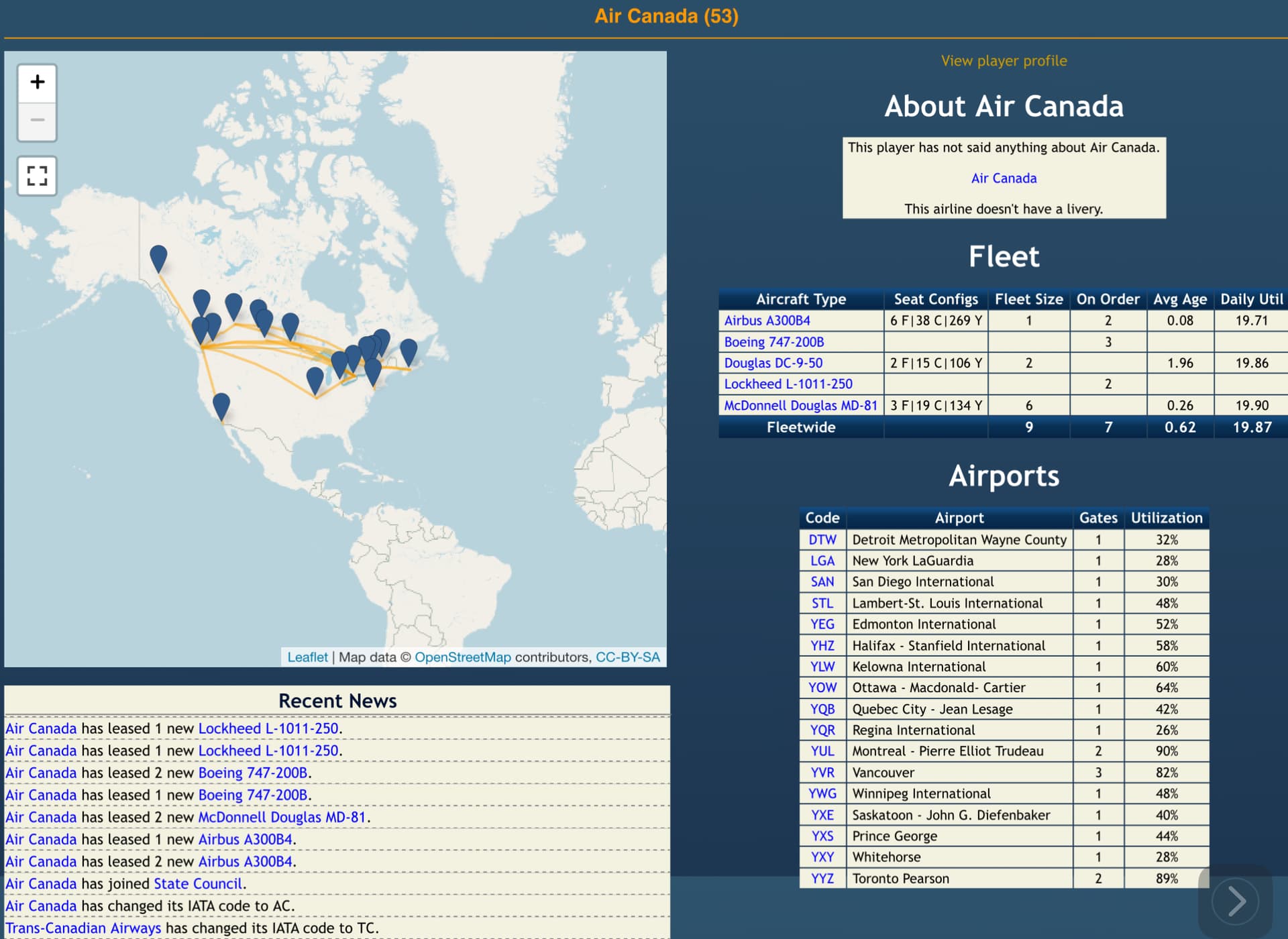
Task: Open OpenStreetMap contributors link
Action: tap(462, 657)
